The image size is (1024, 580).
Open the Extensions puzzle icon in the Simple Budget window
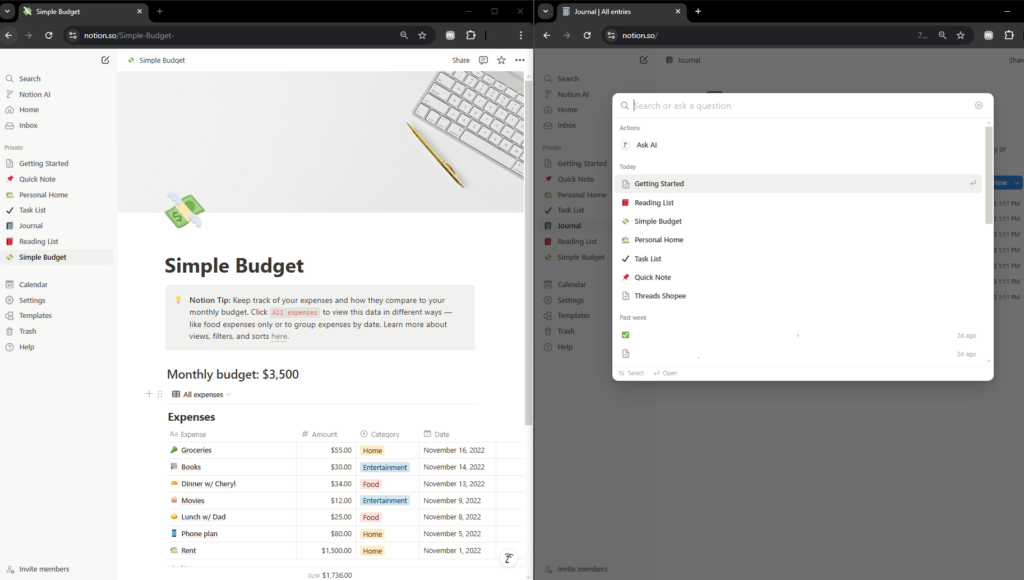click(x=471, y=35)
